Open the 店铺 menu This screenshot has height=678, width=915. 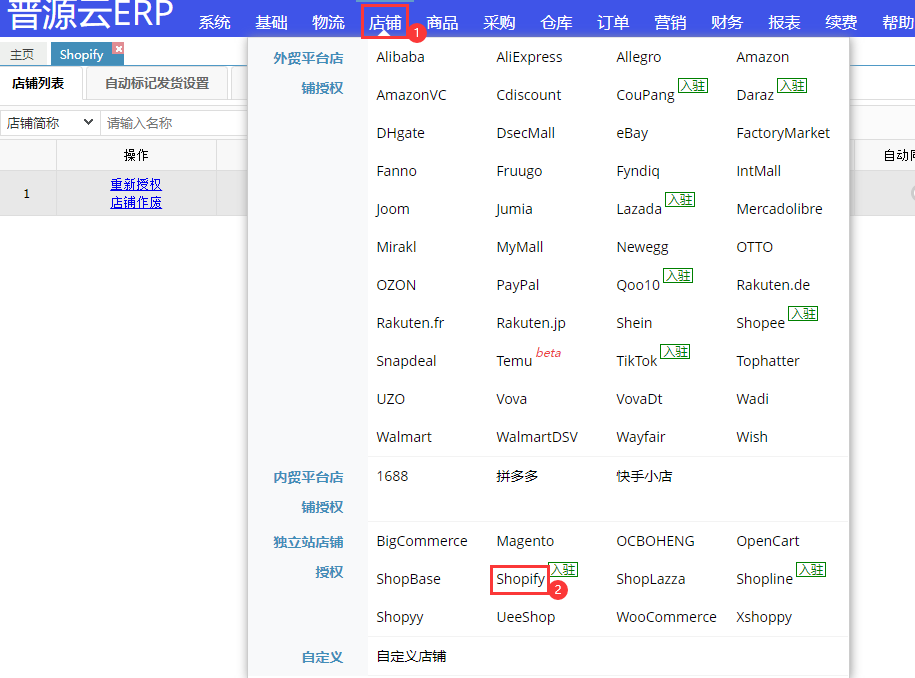coord(385,22)
